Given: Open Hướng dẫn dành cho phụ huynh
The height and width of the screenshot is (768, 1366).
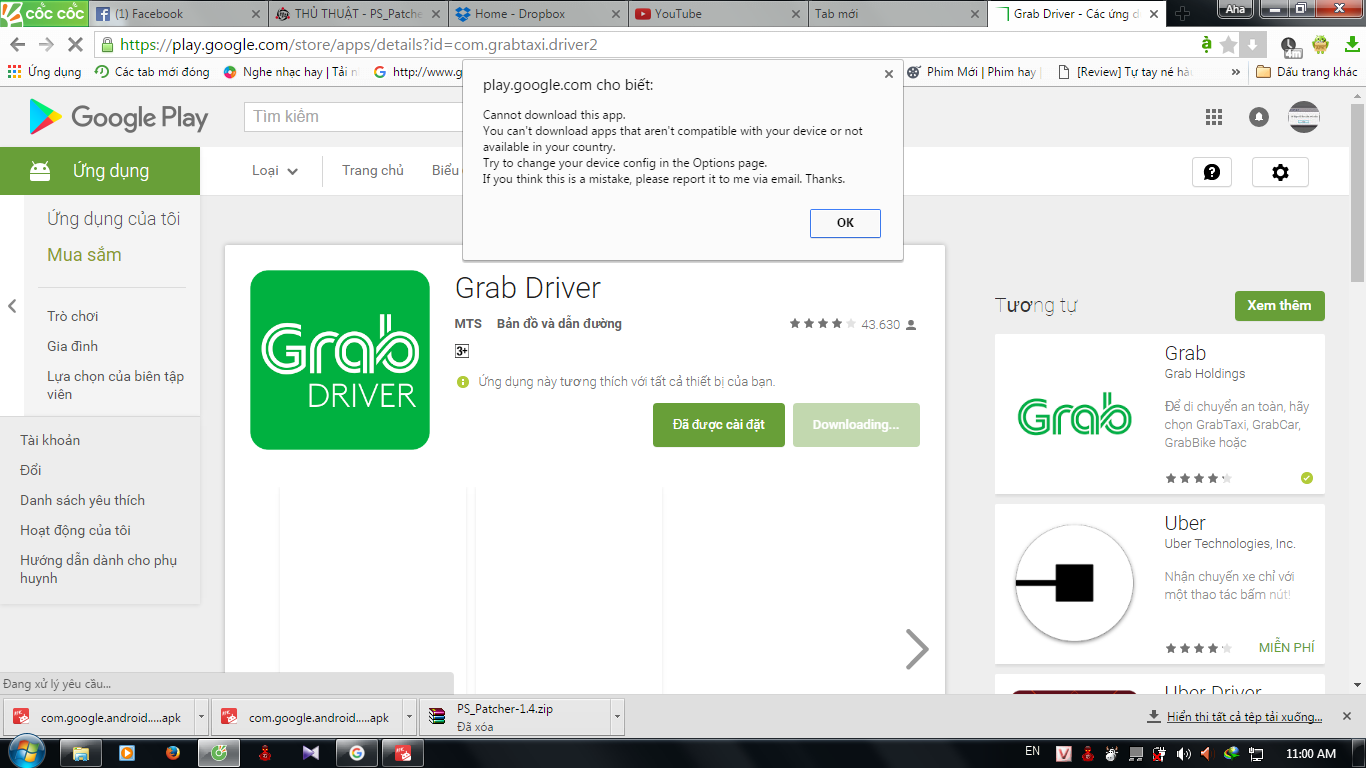Looking at the screenshot, I should click(98, 569).
